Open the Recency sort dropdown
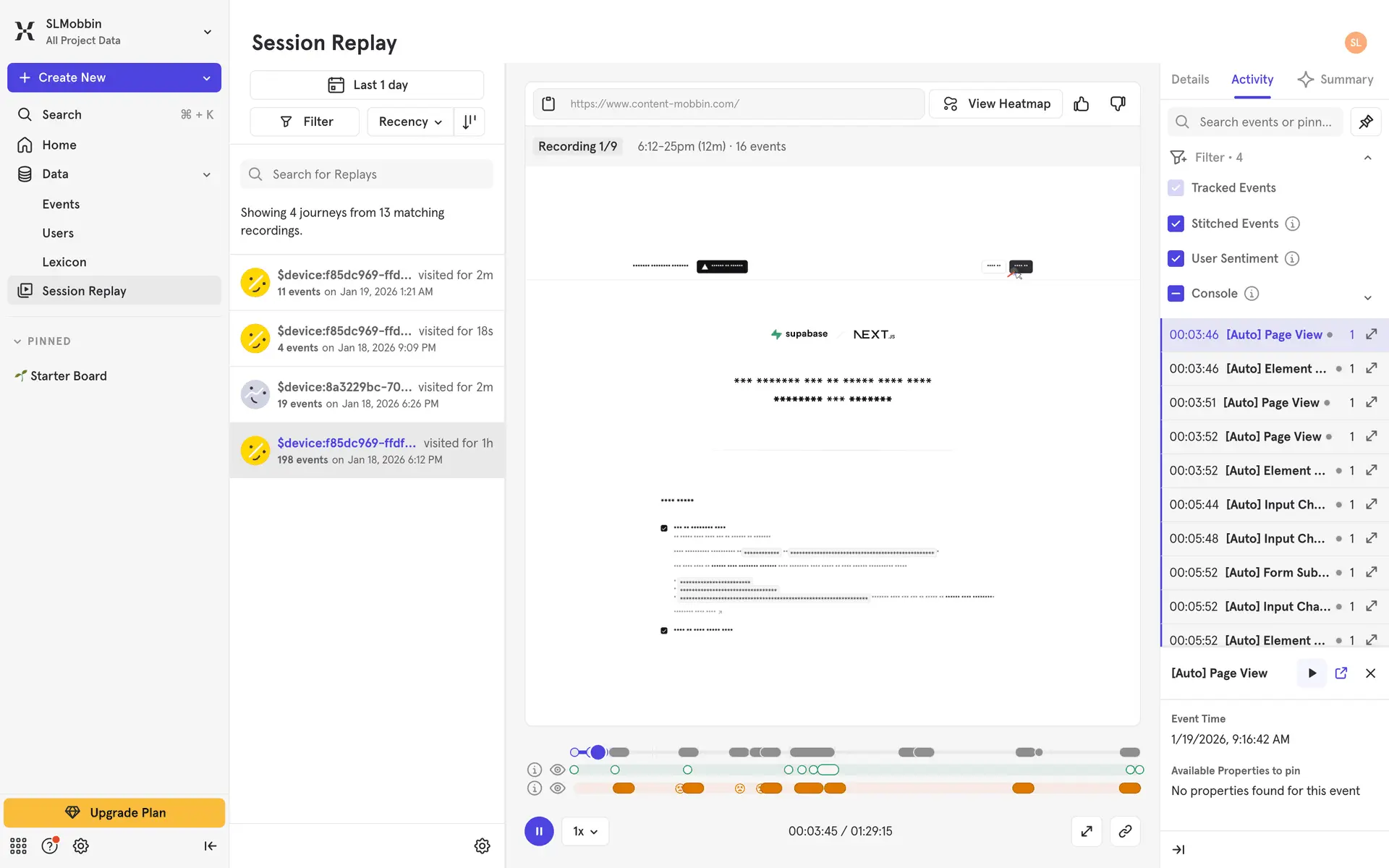 [410, 122]
